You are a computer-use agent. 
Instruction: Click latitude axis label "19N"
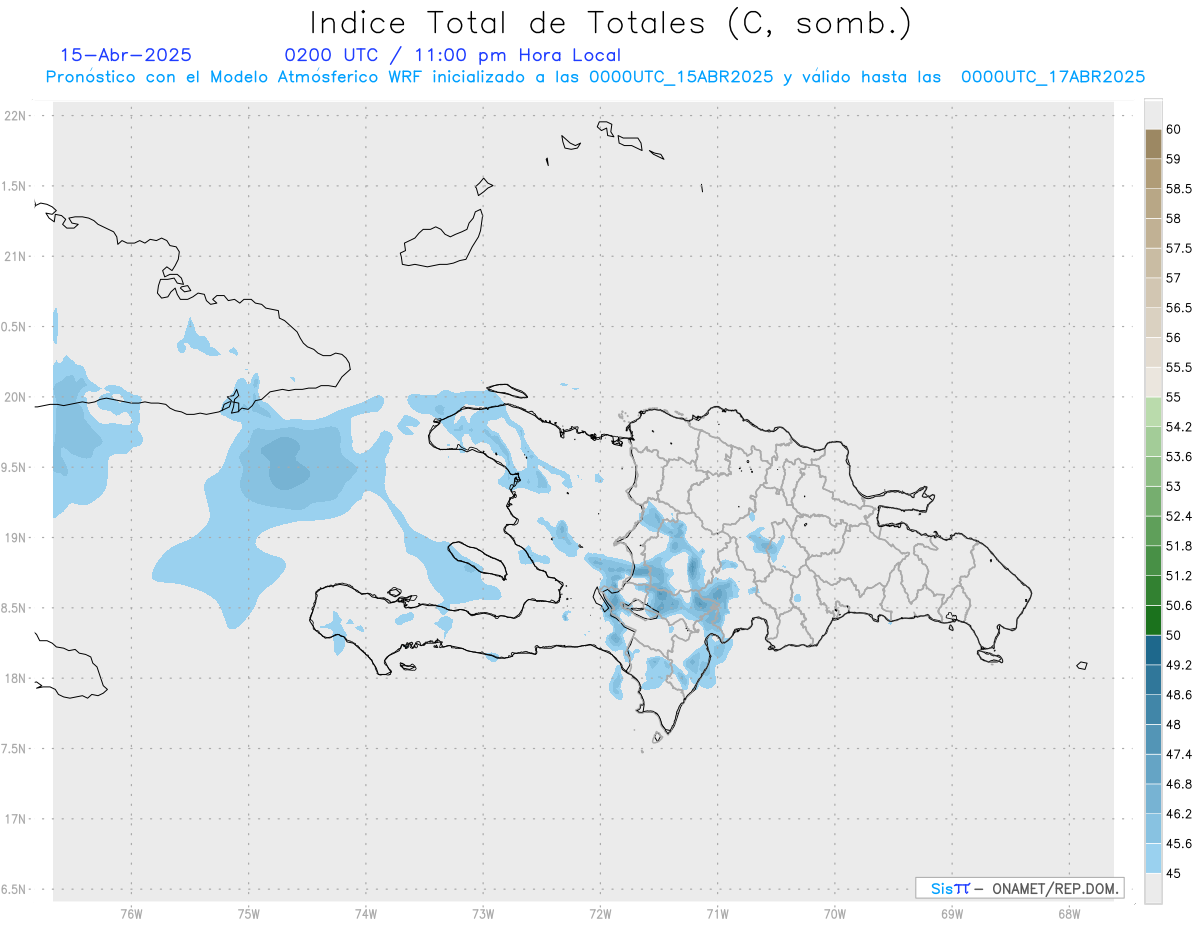[x=15, y=538]
